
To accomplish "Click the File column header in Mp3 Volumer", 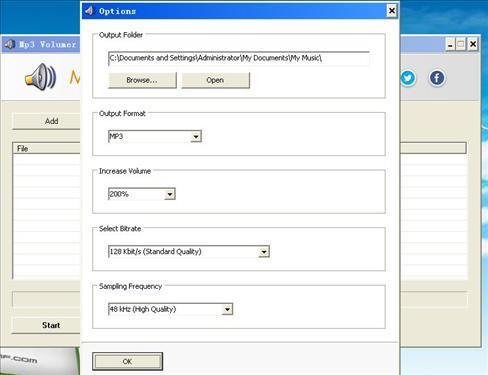I will coord(47,148).
